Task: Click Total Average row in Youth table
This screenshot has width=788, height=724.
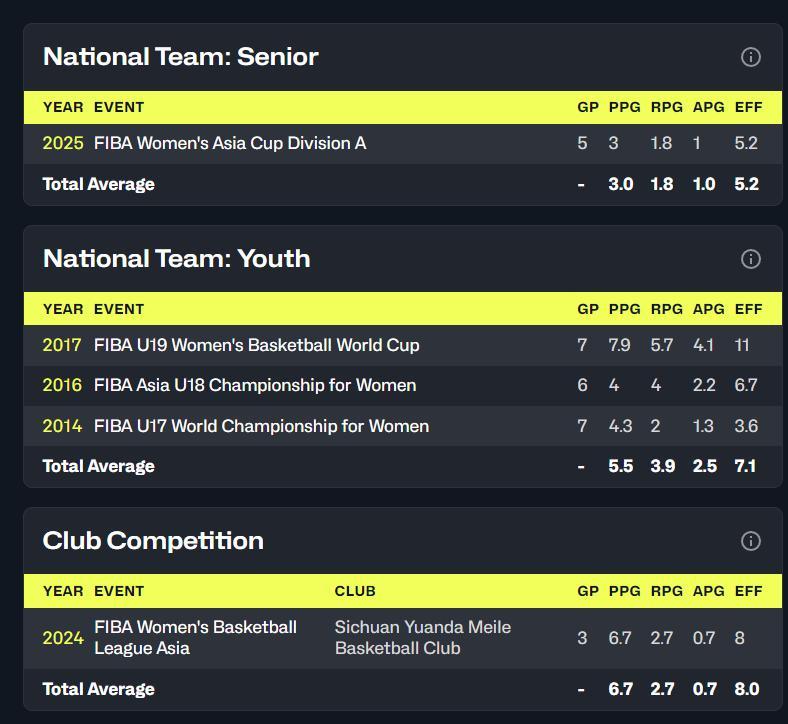Action: click(x=403, y=466)
